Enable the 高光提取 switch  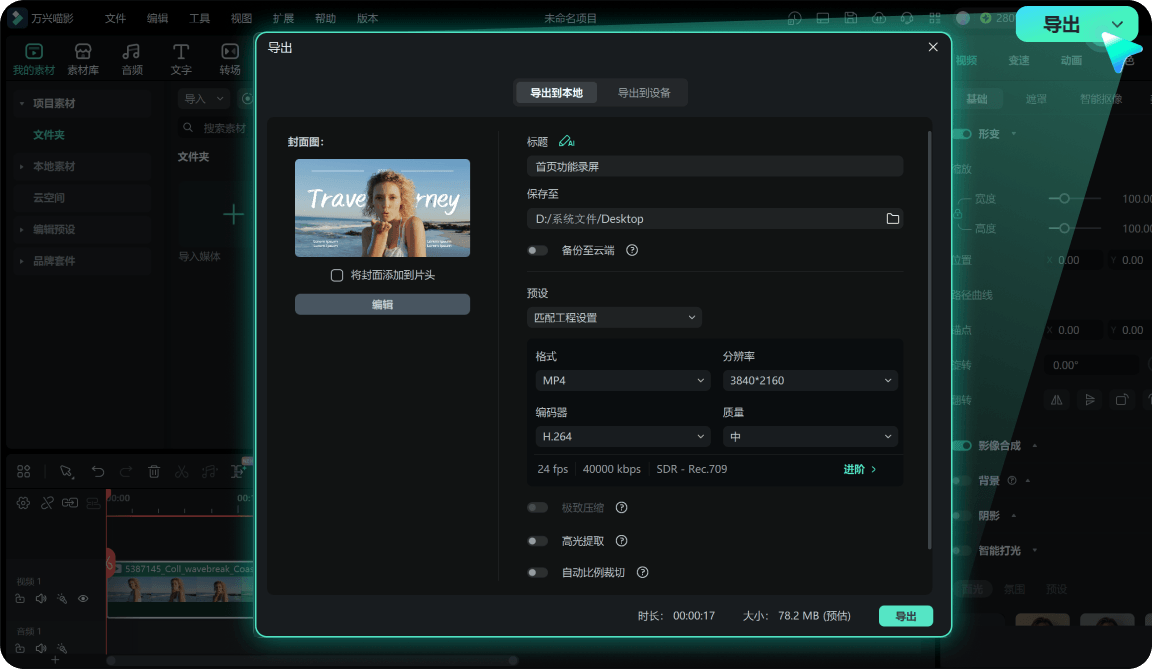click(x=537, y=541)
